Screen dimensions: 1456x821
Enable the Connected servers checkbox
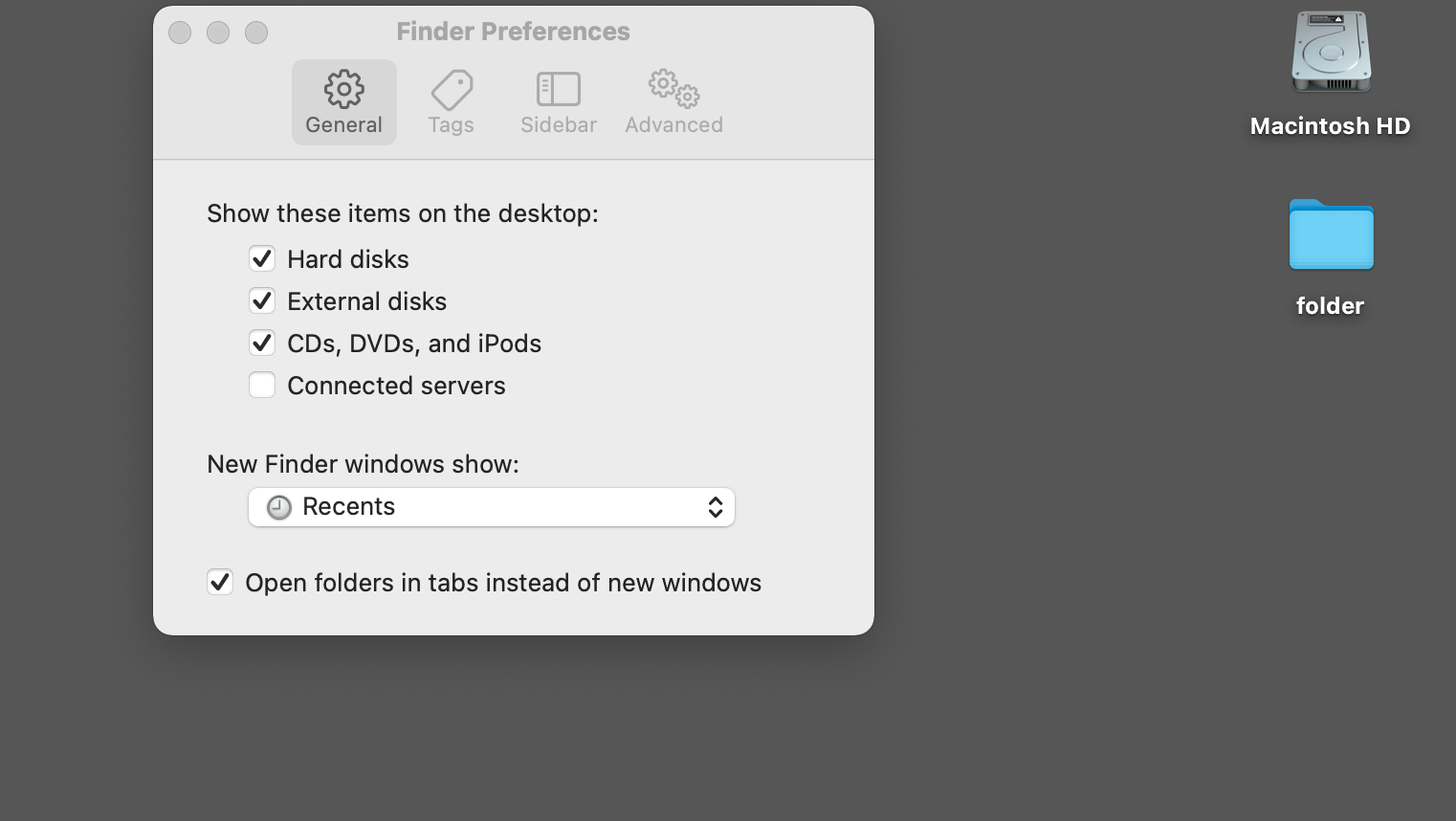click(262, 386)
